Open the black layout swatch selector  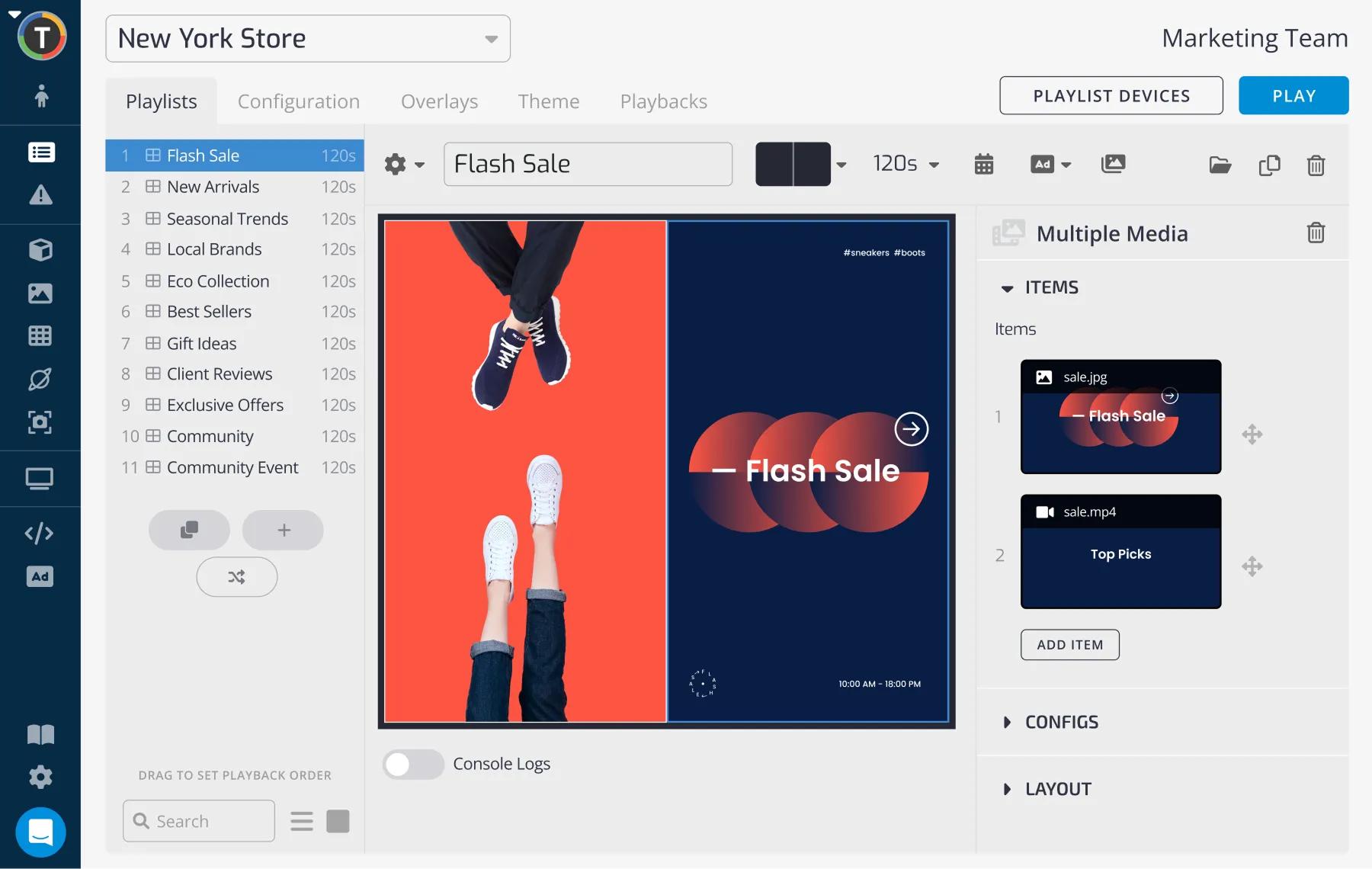[800, 164]
